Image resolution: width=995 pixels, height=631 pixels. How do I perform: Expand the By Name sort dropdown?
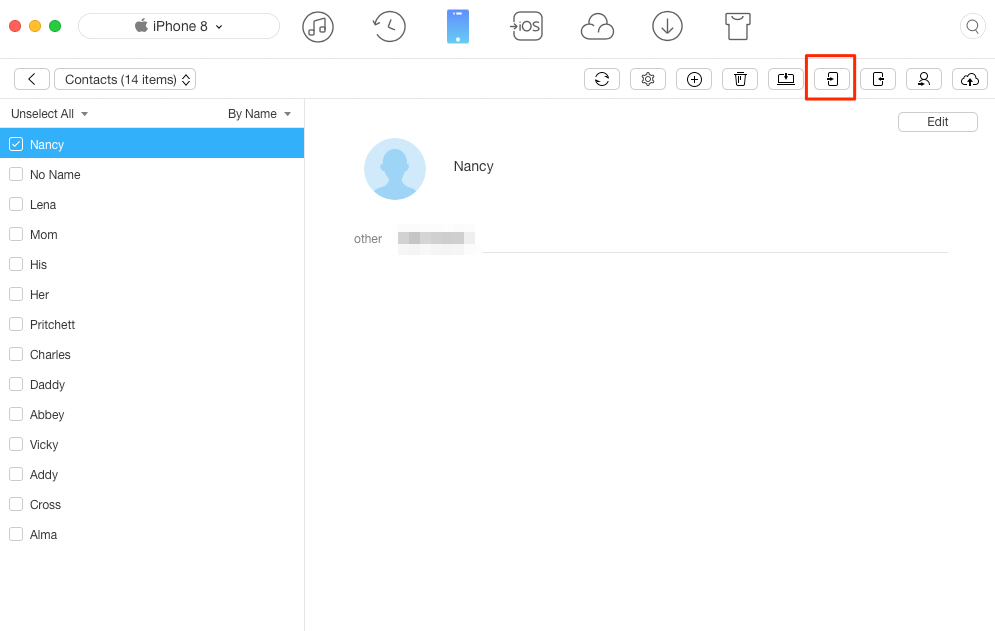(x=259, y=114)
